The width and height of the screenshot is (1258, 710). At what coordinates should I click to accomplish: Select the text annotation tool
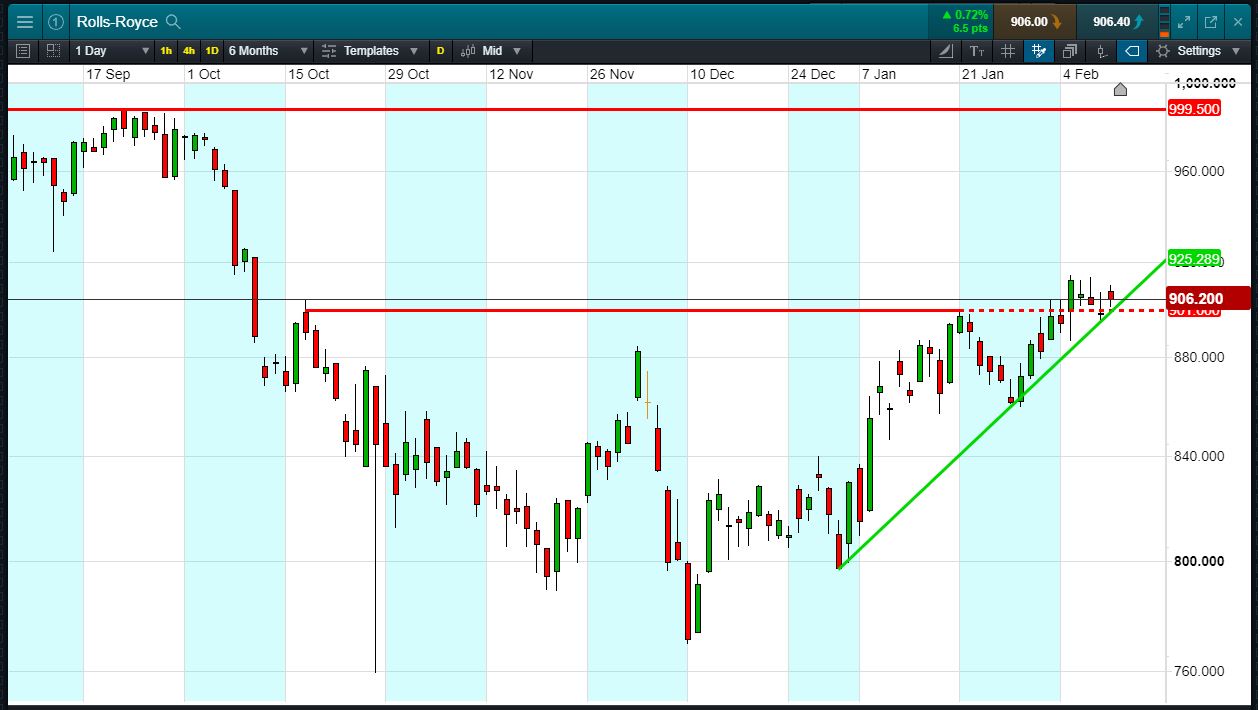pos(977,51)
